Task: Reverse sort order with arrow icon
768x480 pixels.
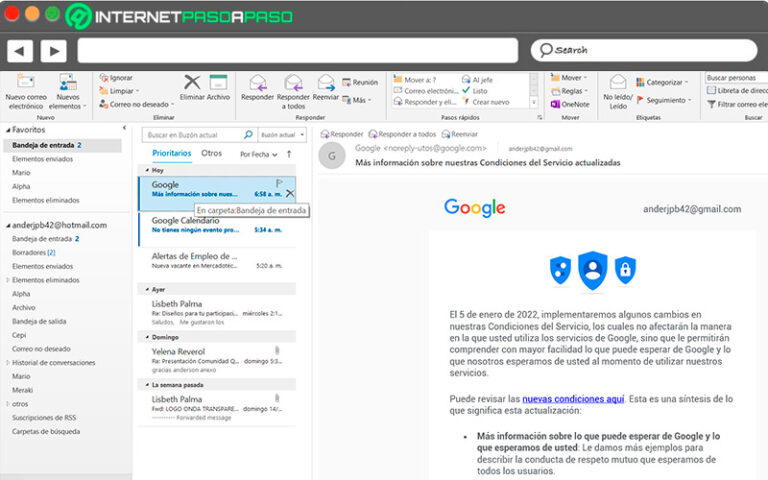Action: point(289,154)
